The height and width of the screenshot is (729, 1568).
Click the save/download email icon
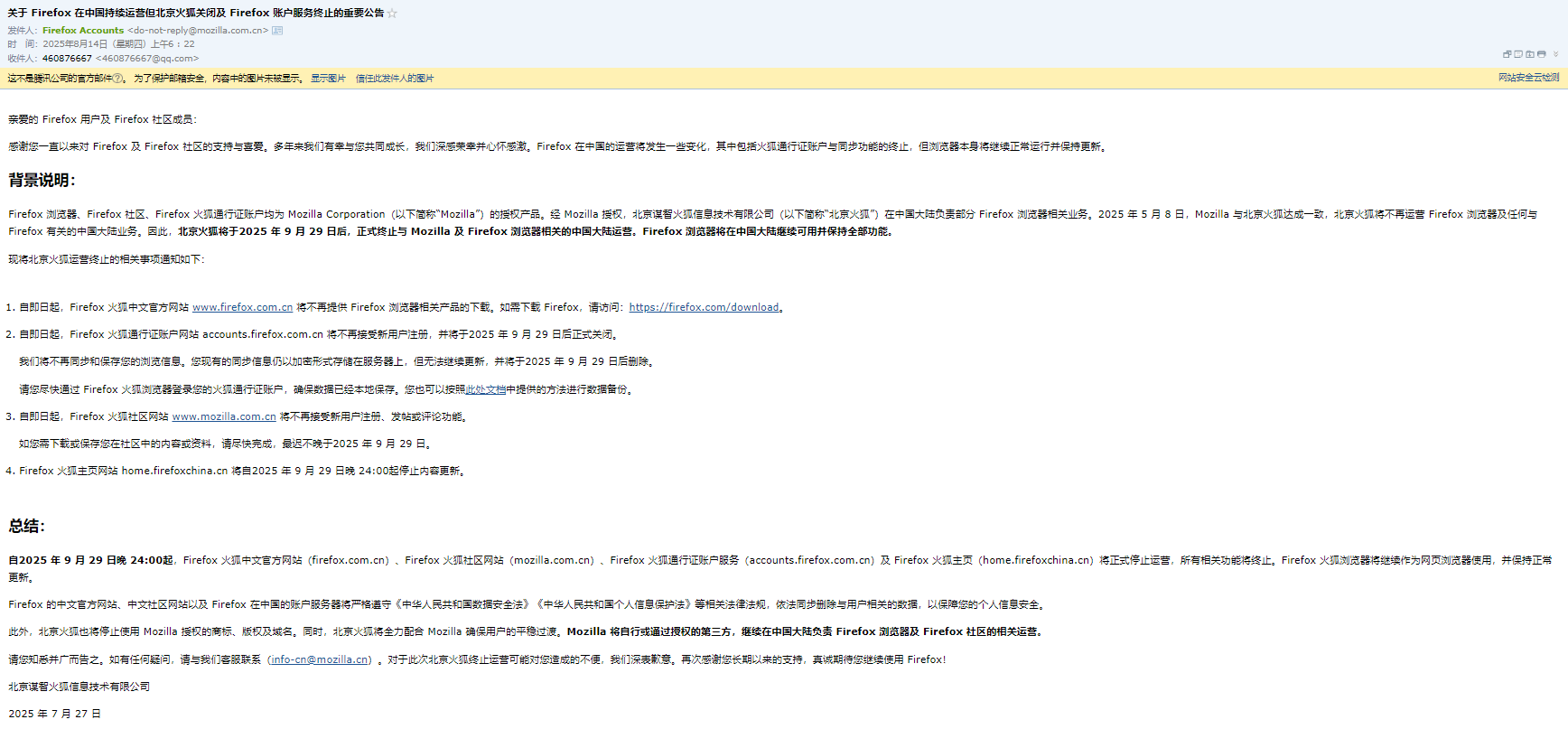point(1530,54)
